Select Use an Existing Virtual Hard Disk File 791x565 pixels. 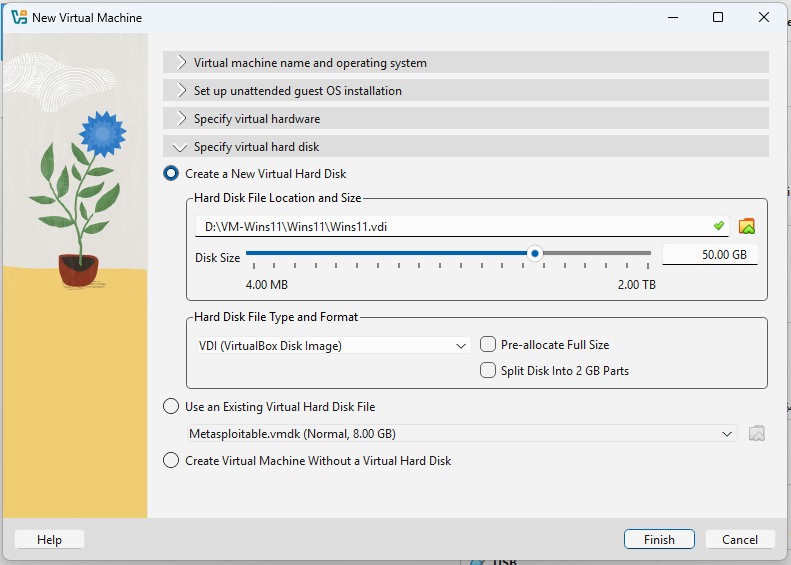[x=171, y=407]
